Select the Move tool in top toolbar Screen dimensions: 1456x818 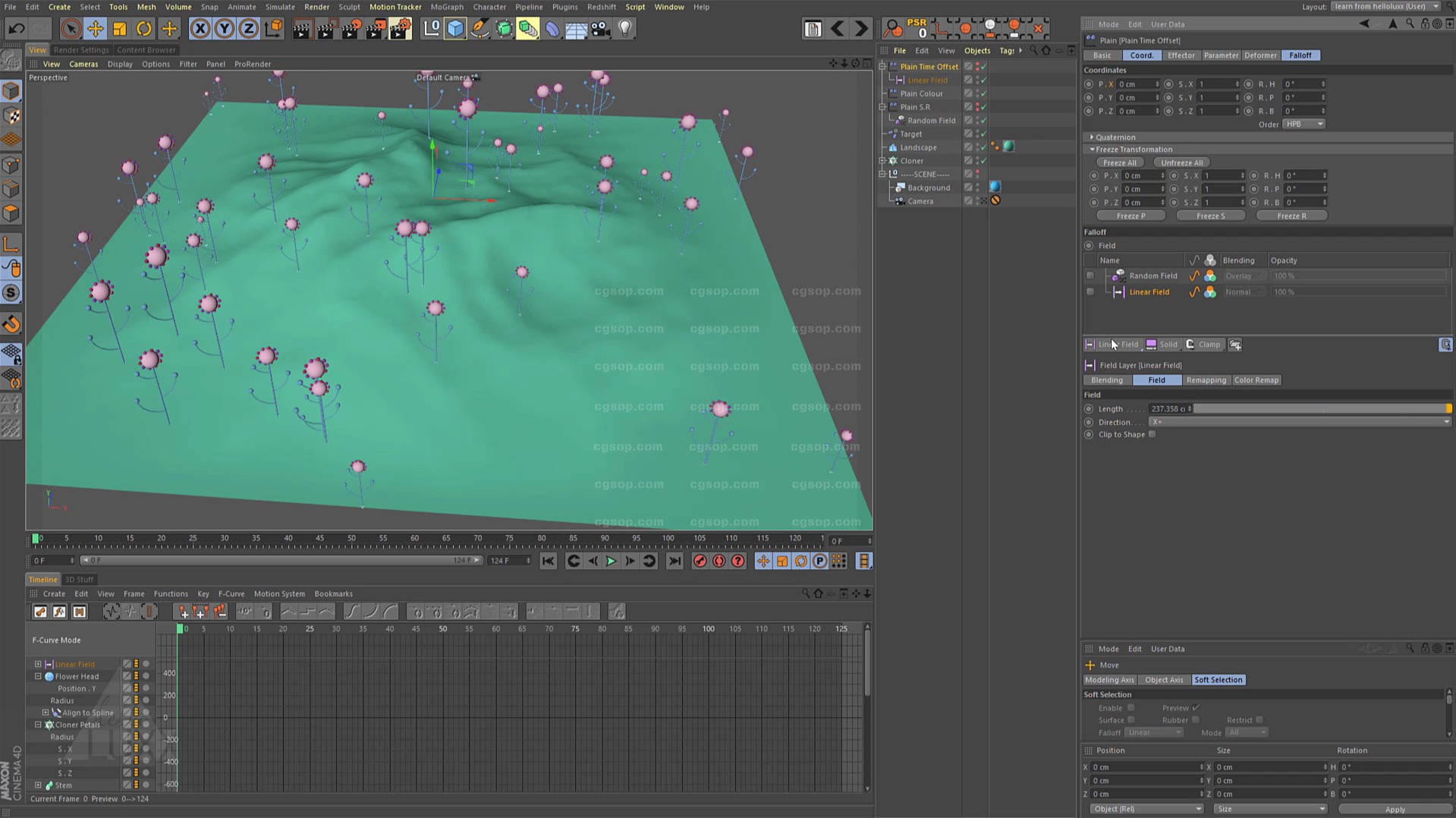(95, 29)
